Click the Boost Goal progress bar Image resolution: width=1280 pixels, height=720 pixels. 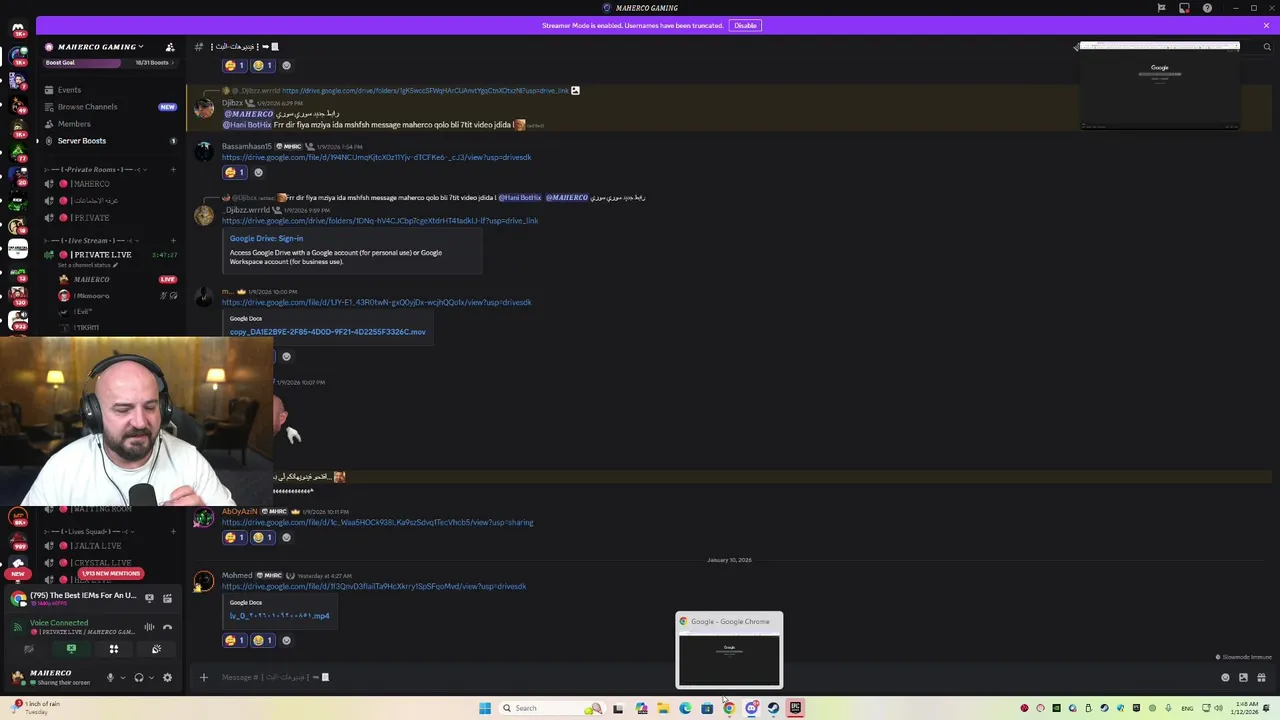(110, 63)
